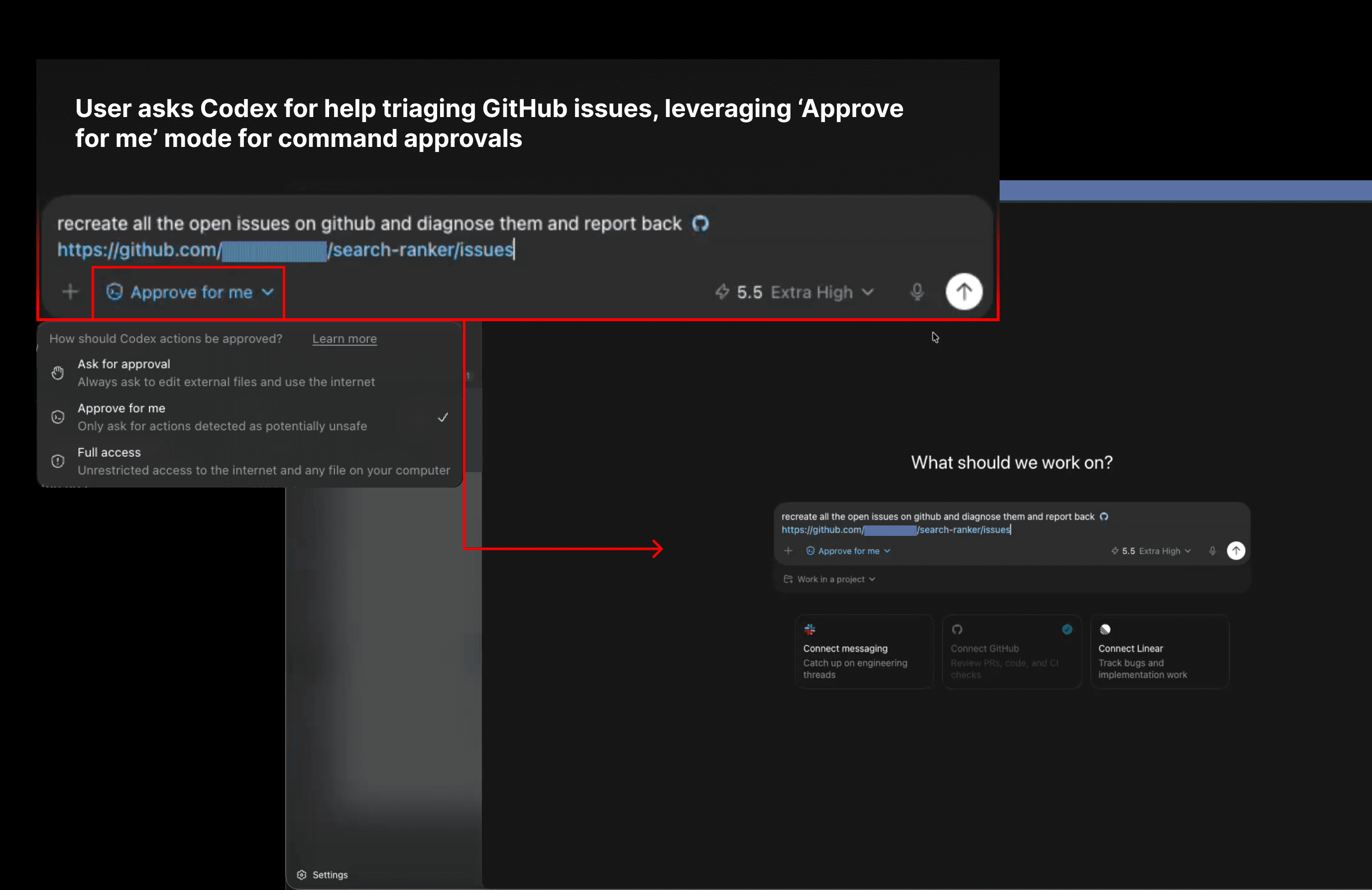Image resolution: width=1372 pixels, height=890 pixels.
Task: Open Settings at bottom of sidebar
Action: (322, 875)
